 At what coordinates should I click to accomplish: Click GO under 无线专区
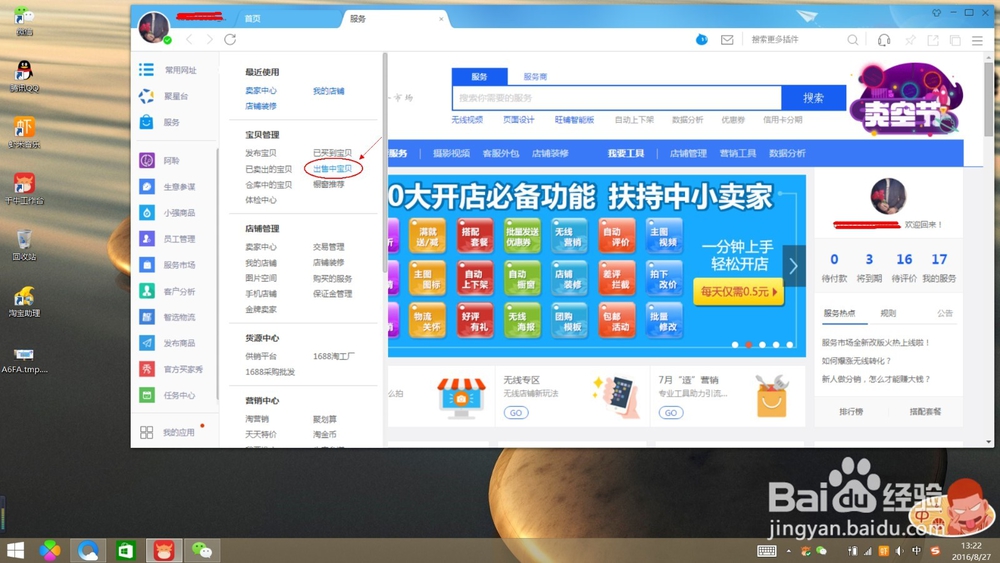point(515,413)
